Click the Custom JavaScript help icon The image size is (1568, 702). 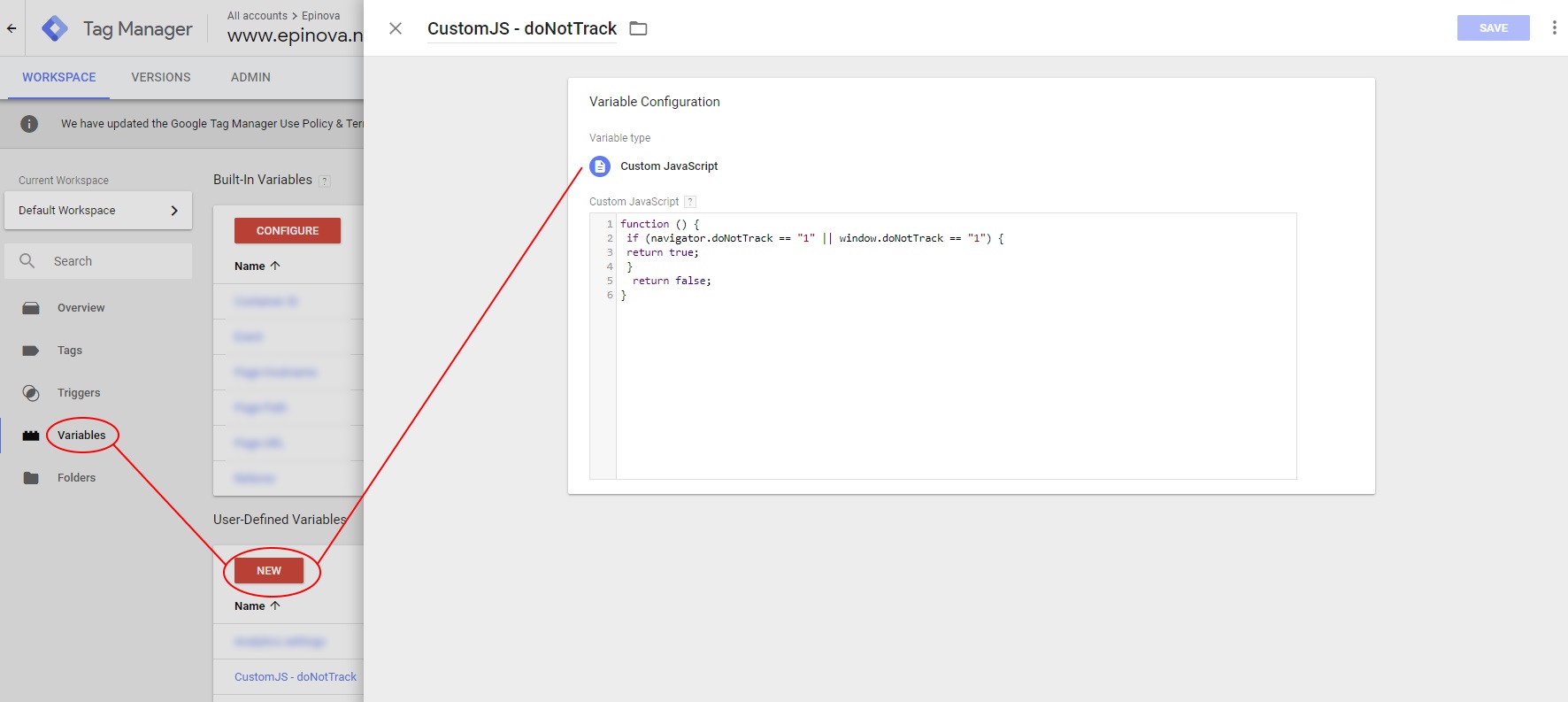pos(690,202)
